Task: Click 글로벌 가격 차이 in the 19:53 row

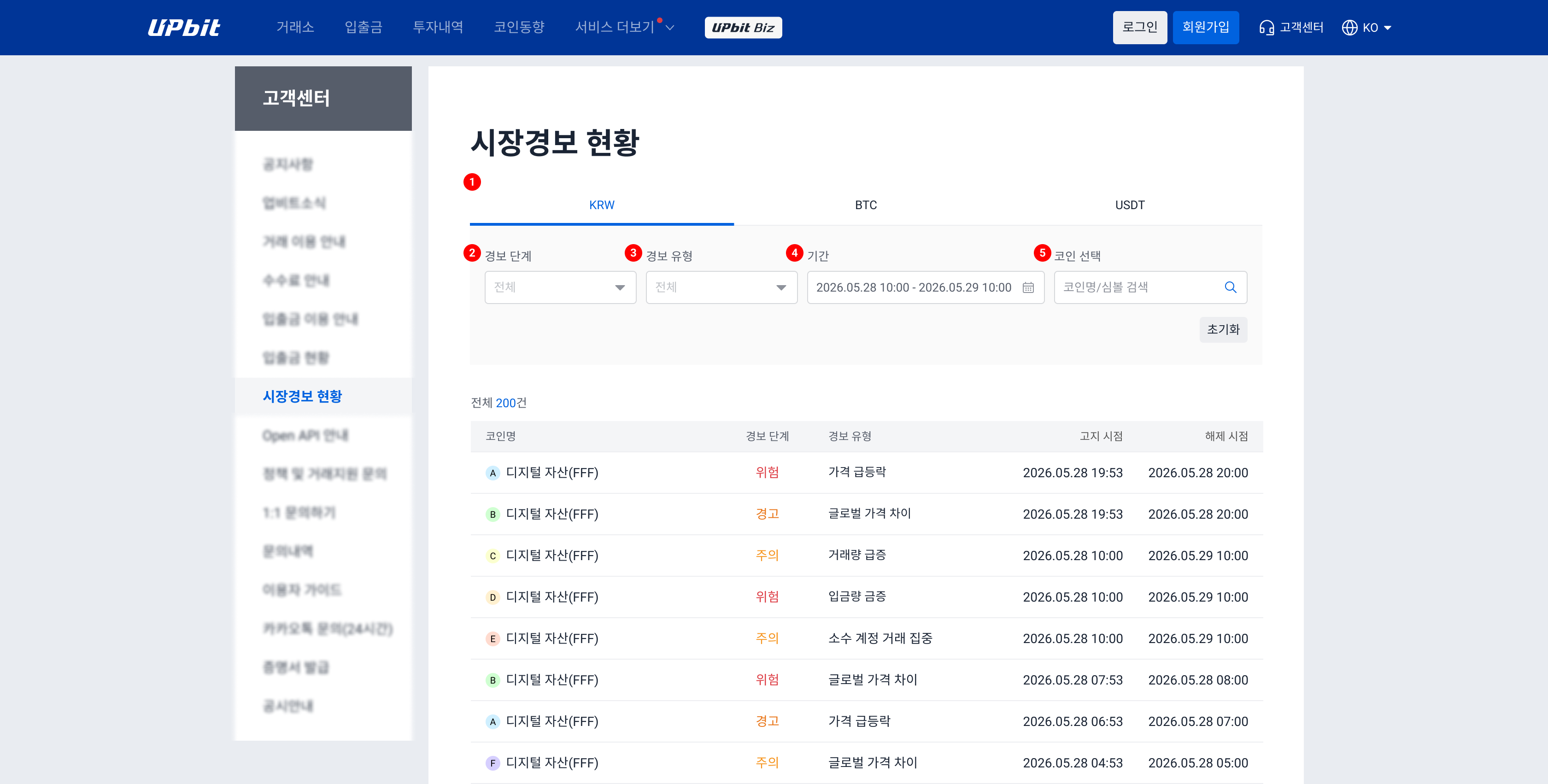Action: pos(869,514)
